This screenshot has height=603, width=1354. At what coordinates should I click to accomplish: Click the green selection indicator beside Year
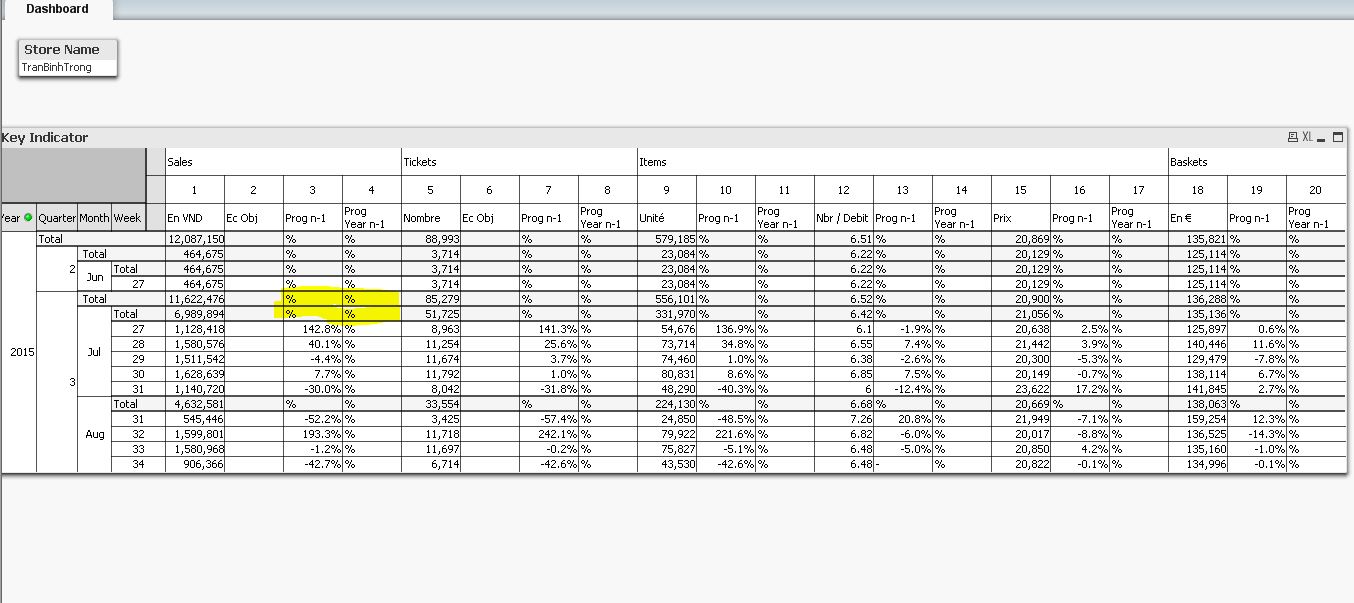pyautogui.click(x=28, y=217)
